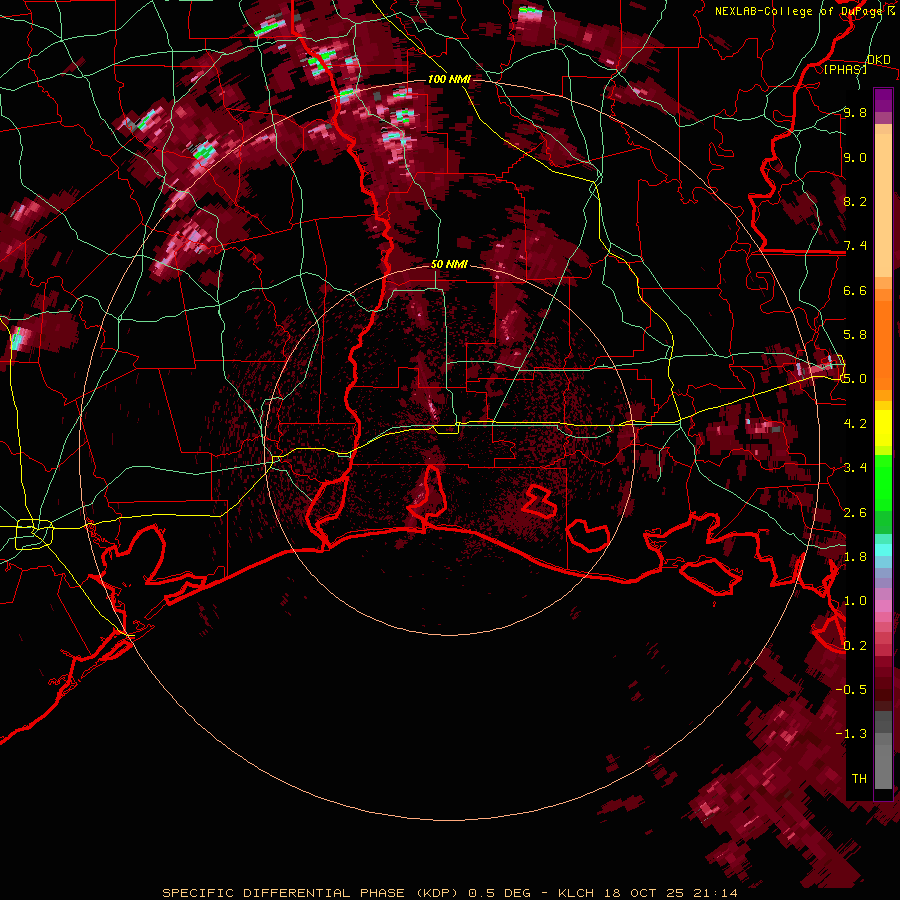This screenshot has height=900, width=900.
Task: Click the -1.3 value on the legend
Action: click(851, 734)
